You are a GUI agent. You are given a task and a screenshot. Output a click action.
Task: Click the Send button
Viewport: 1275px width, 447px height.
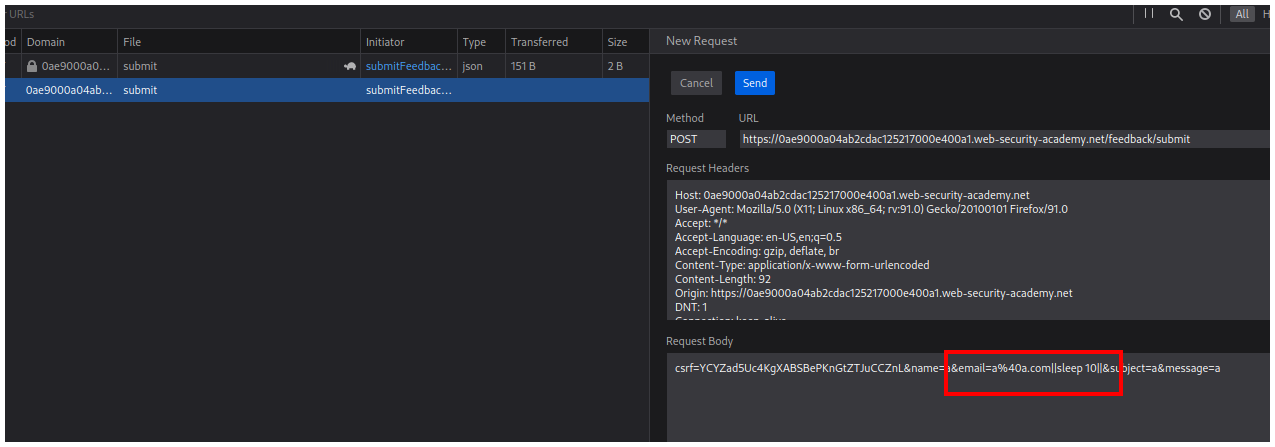click(x=754, y=83)
